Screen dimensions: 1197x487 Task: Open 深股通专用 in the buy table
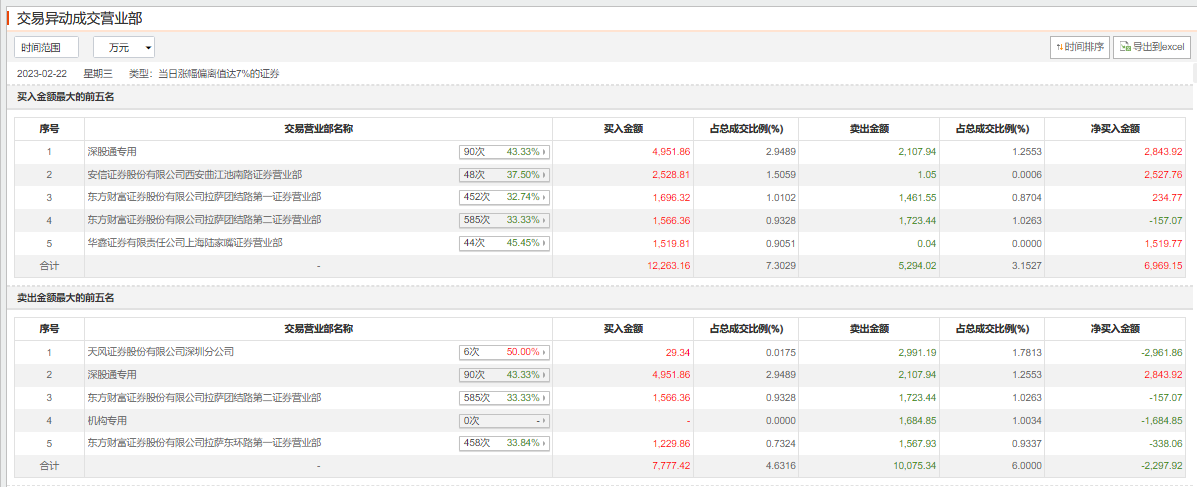coord(112,152)
